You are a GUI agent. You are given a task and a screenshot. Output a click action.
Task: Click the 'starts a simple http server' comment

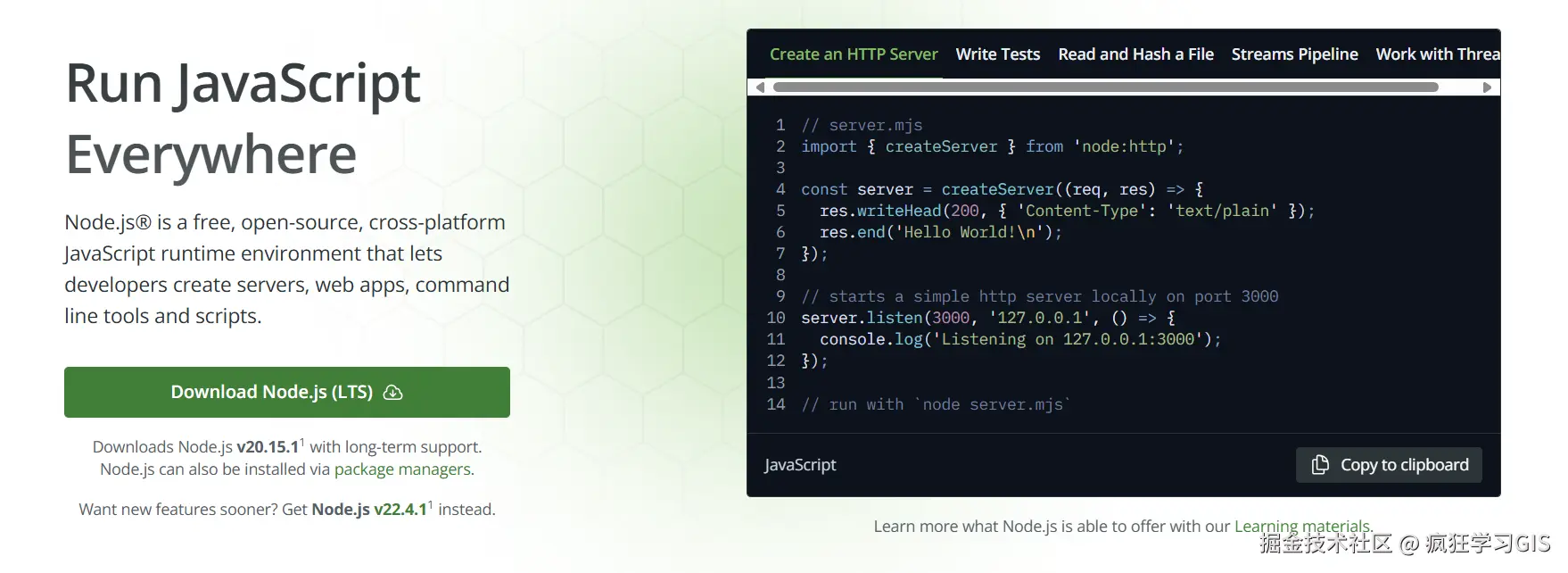pyautogui.click(x=1039, y=296)
